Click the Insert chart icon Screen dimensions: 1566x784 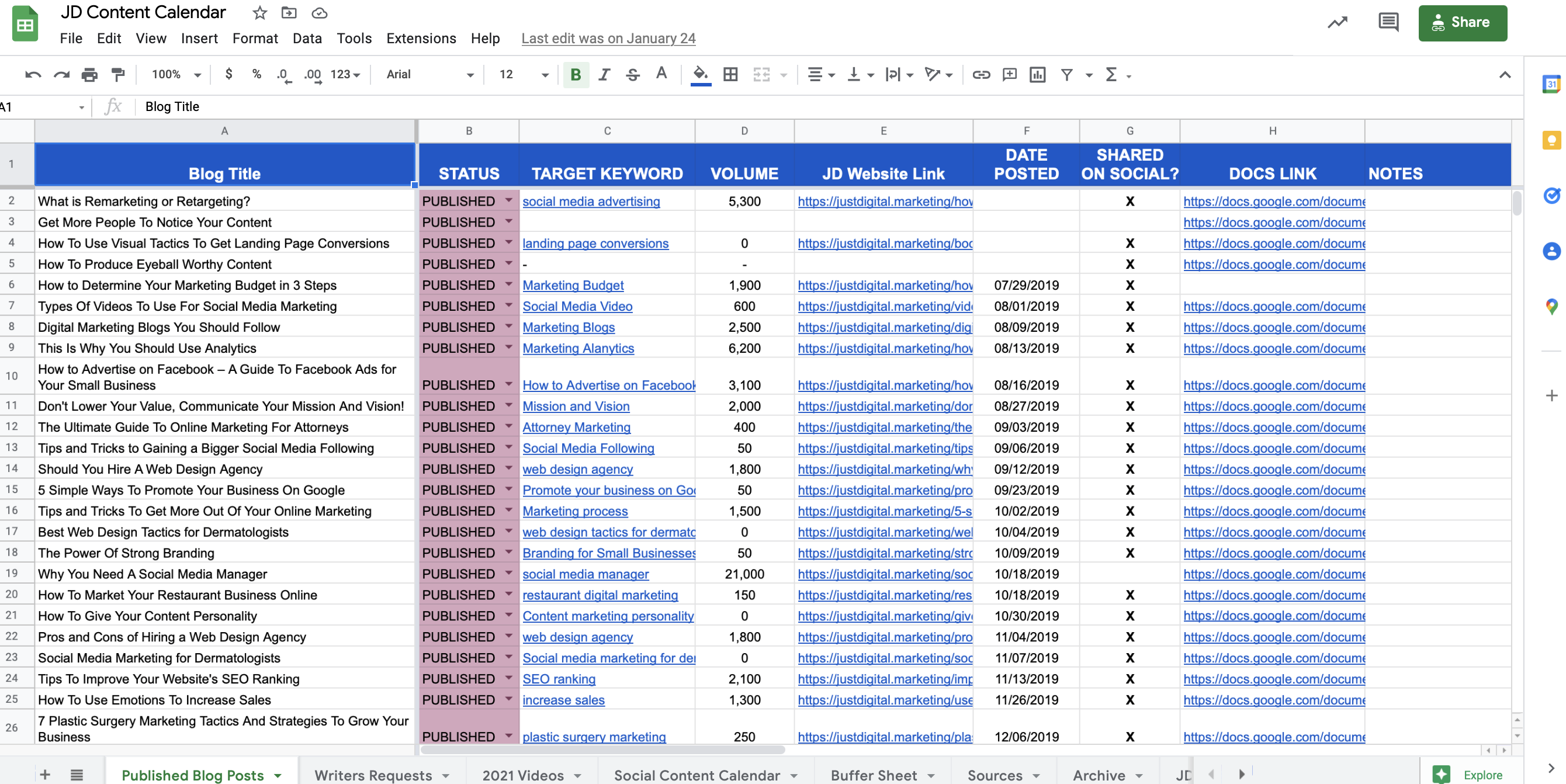[x=1038, y=75]
